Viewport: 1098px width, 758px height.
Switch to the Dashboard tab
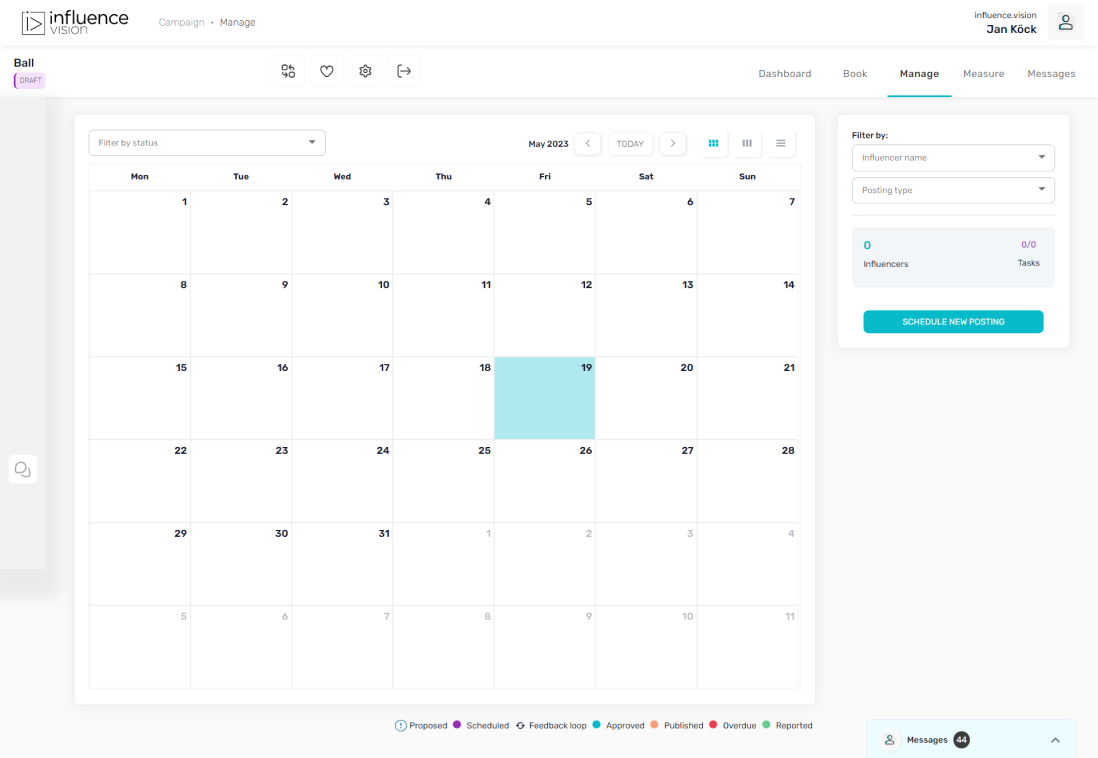tap(784, 74)
